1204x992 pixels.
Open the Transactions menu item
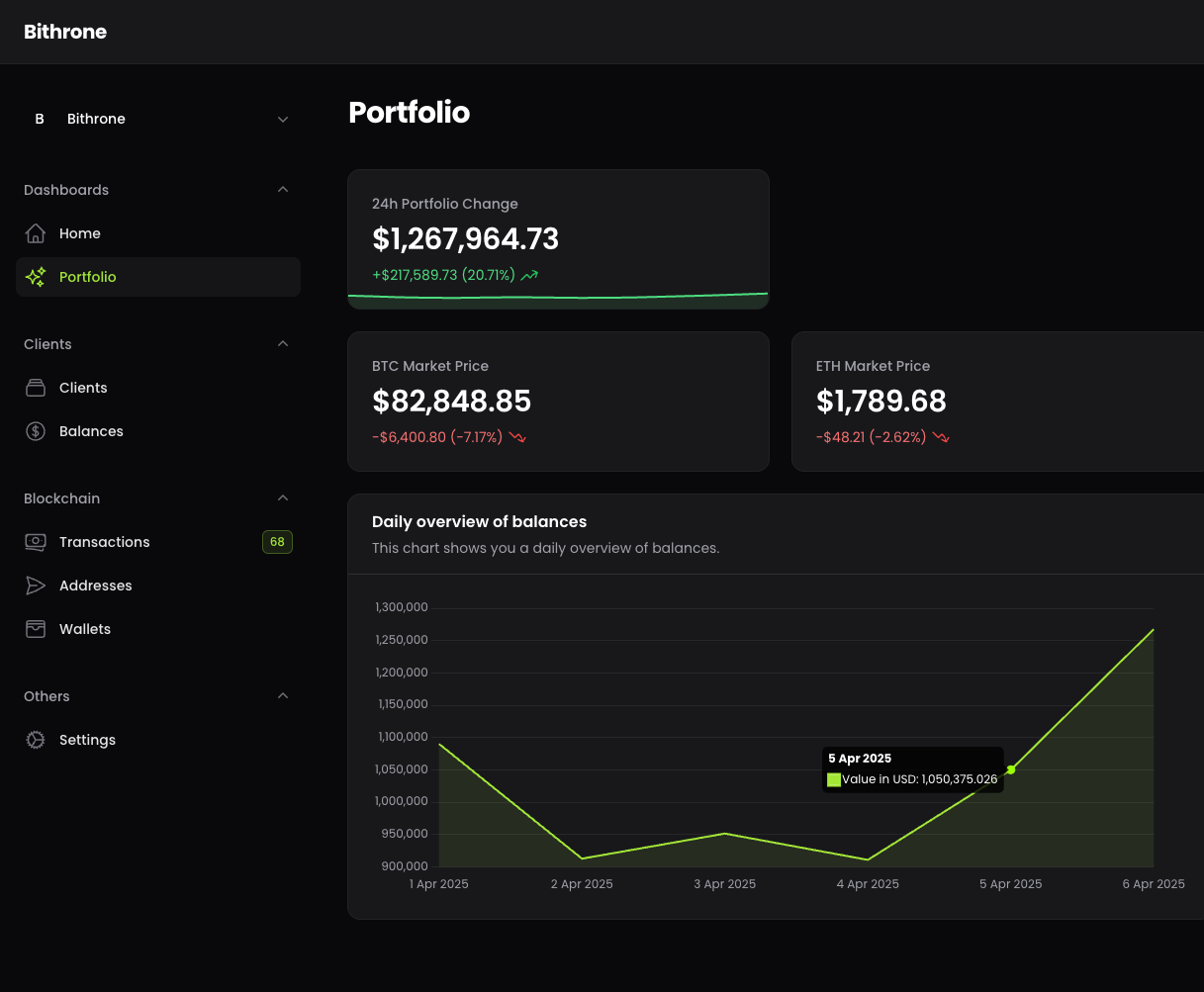coord(105,542)
